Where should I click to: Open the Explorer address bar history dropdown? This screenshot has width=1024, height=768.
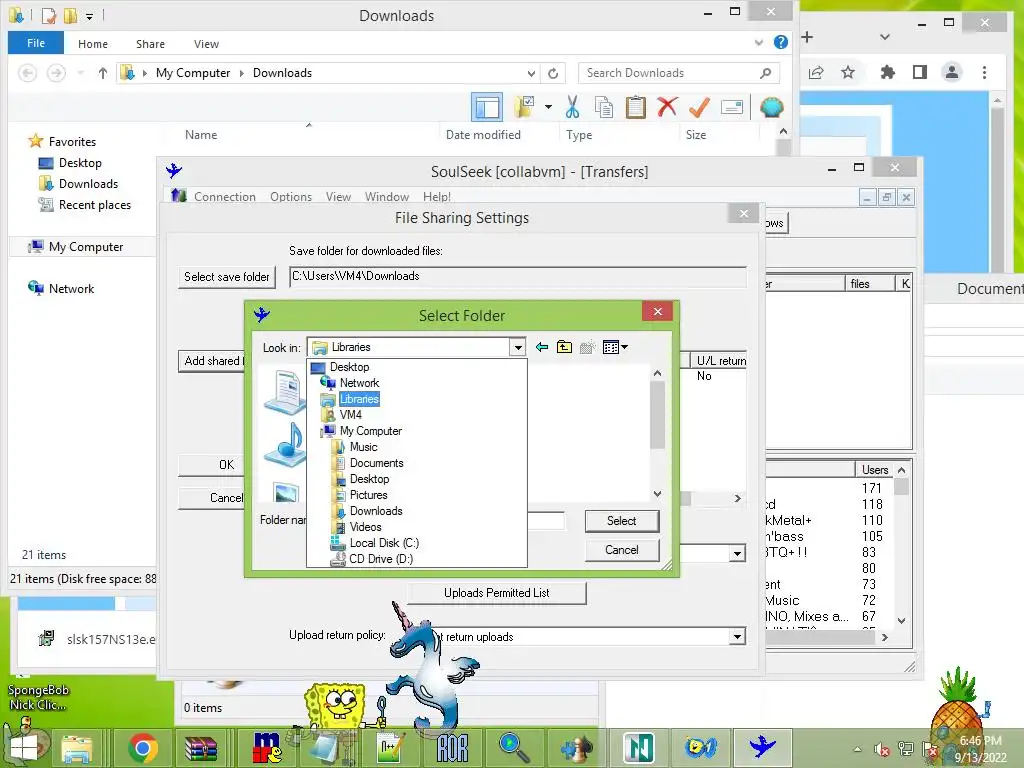pyautogui.click(x=531, y=73)
